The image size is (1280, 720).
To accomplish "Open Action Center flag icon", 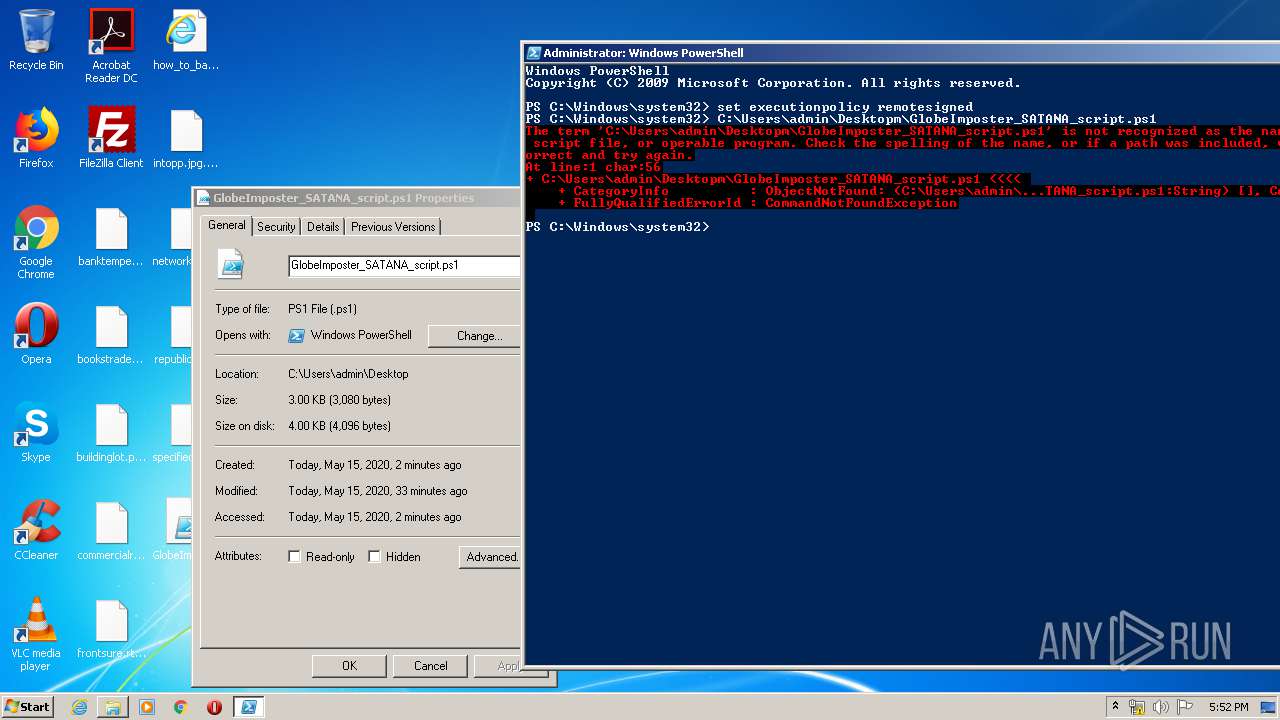I will [1185, 707].
